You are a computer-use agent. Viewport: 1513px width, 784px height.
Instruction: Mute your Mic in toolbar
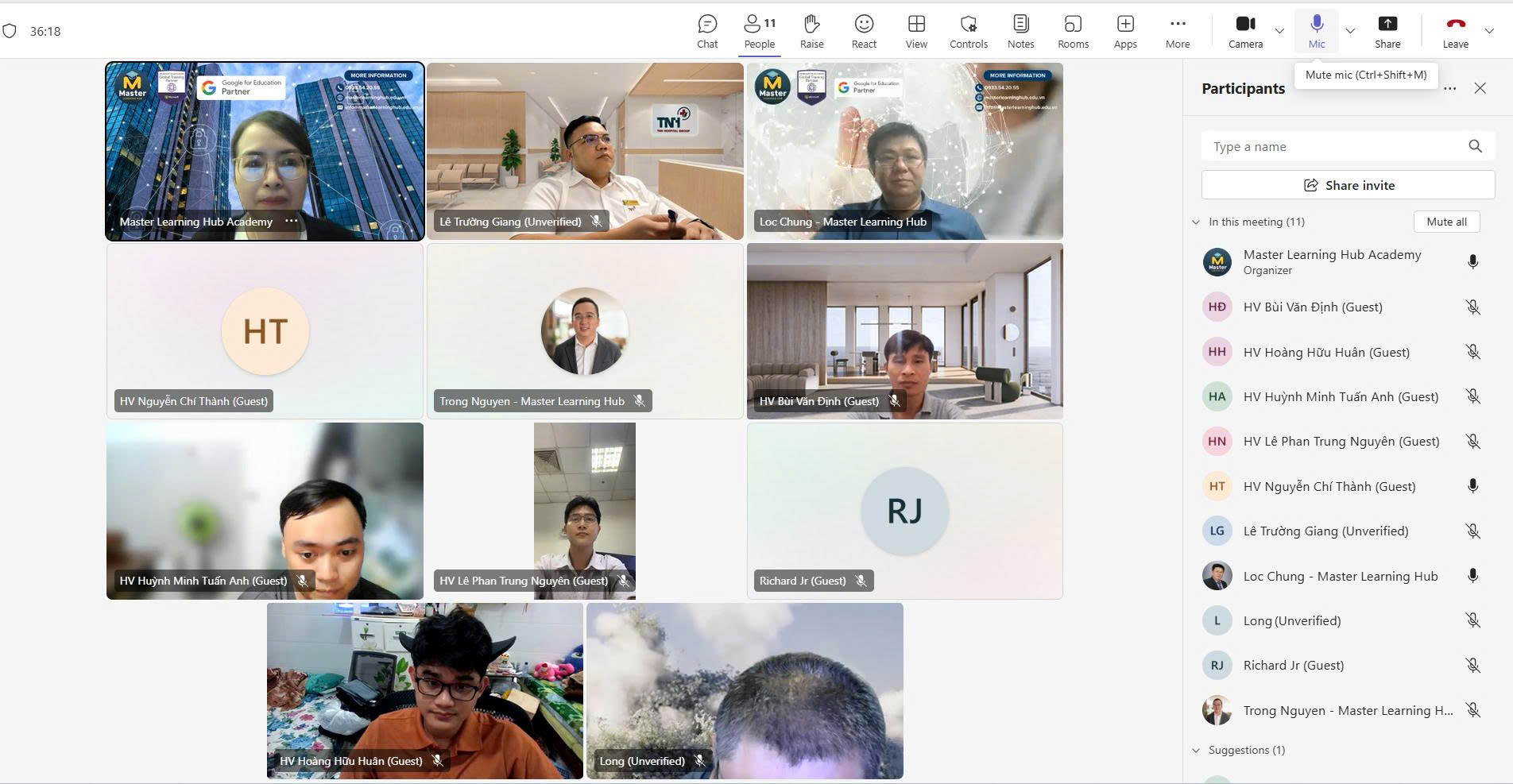coord(1317,32)
